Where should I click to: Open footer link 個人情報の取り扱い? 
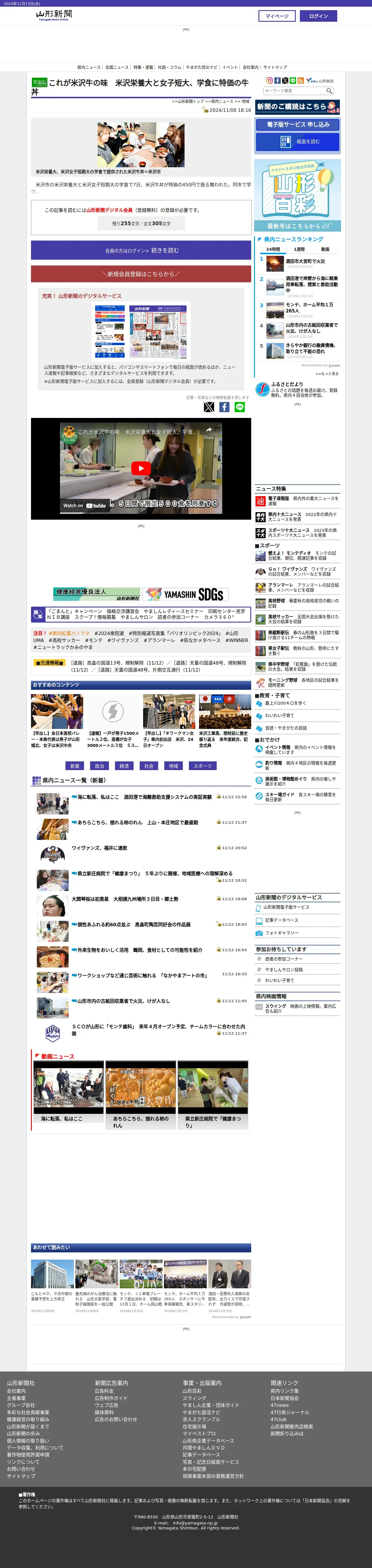28,1441
